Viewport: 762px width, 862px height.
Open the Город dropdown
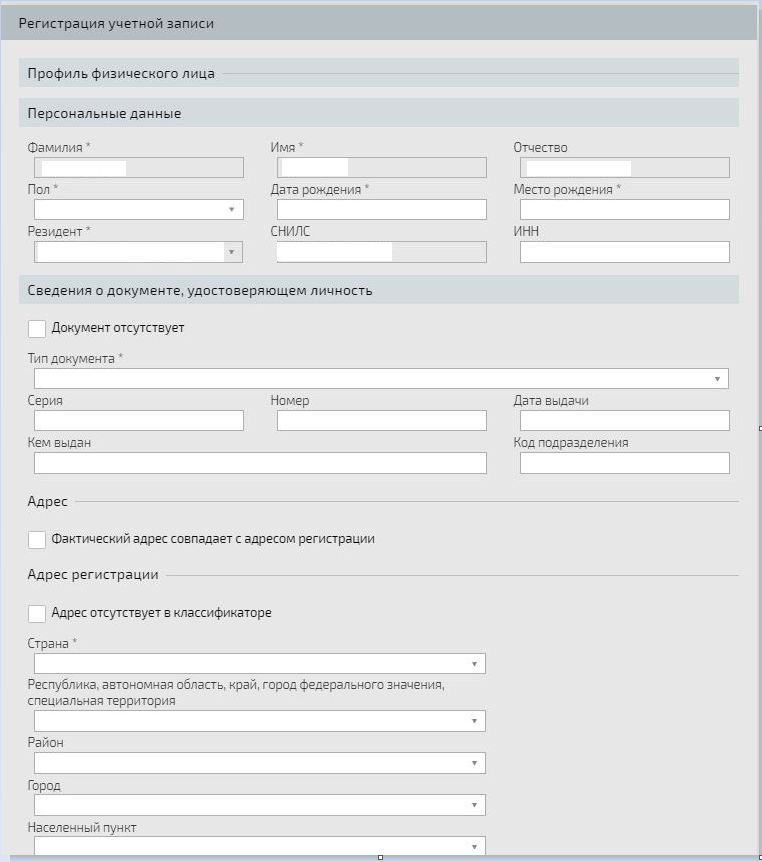click(x=259, y=805)
